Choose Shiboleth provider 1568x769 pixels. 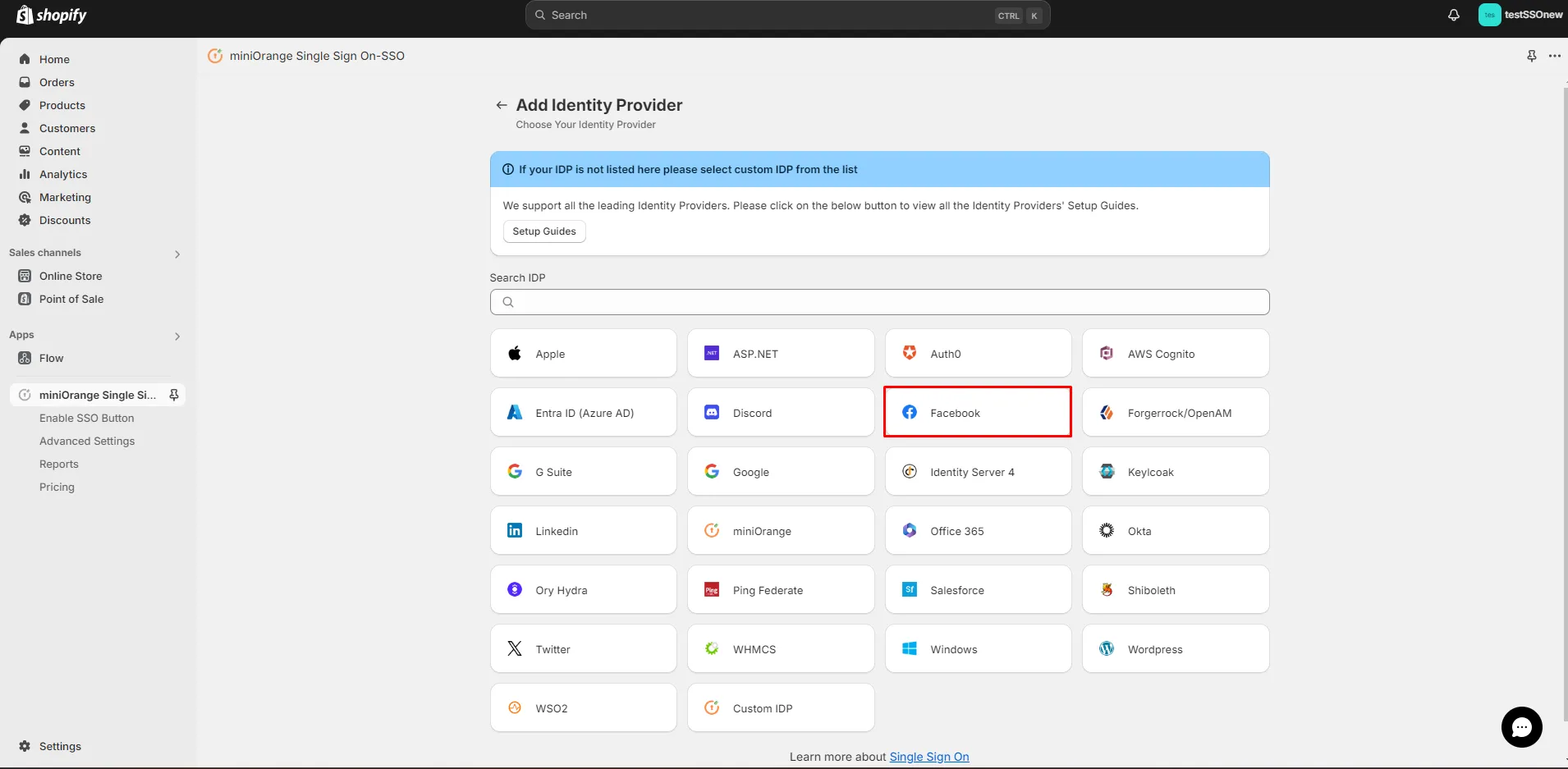click(1176, 590)
